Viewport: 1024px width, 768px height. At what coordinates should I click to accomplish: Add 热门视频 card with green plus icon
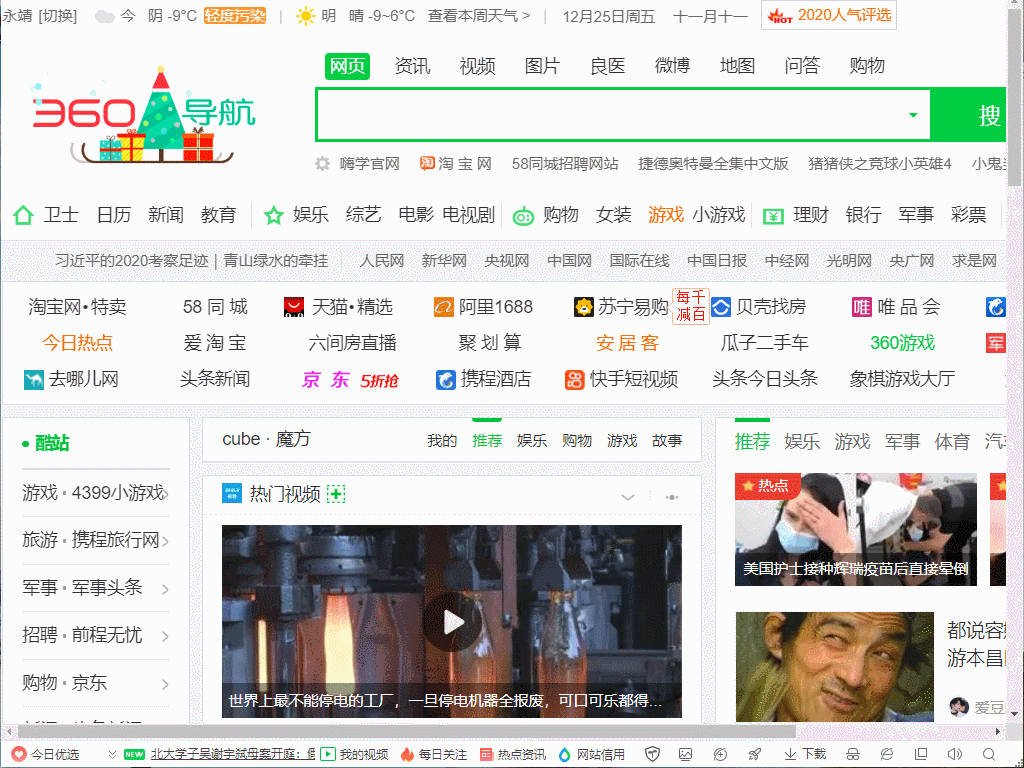tap(336, 494)
